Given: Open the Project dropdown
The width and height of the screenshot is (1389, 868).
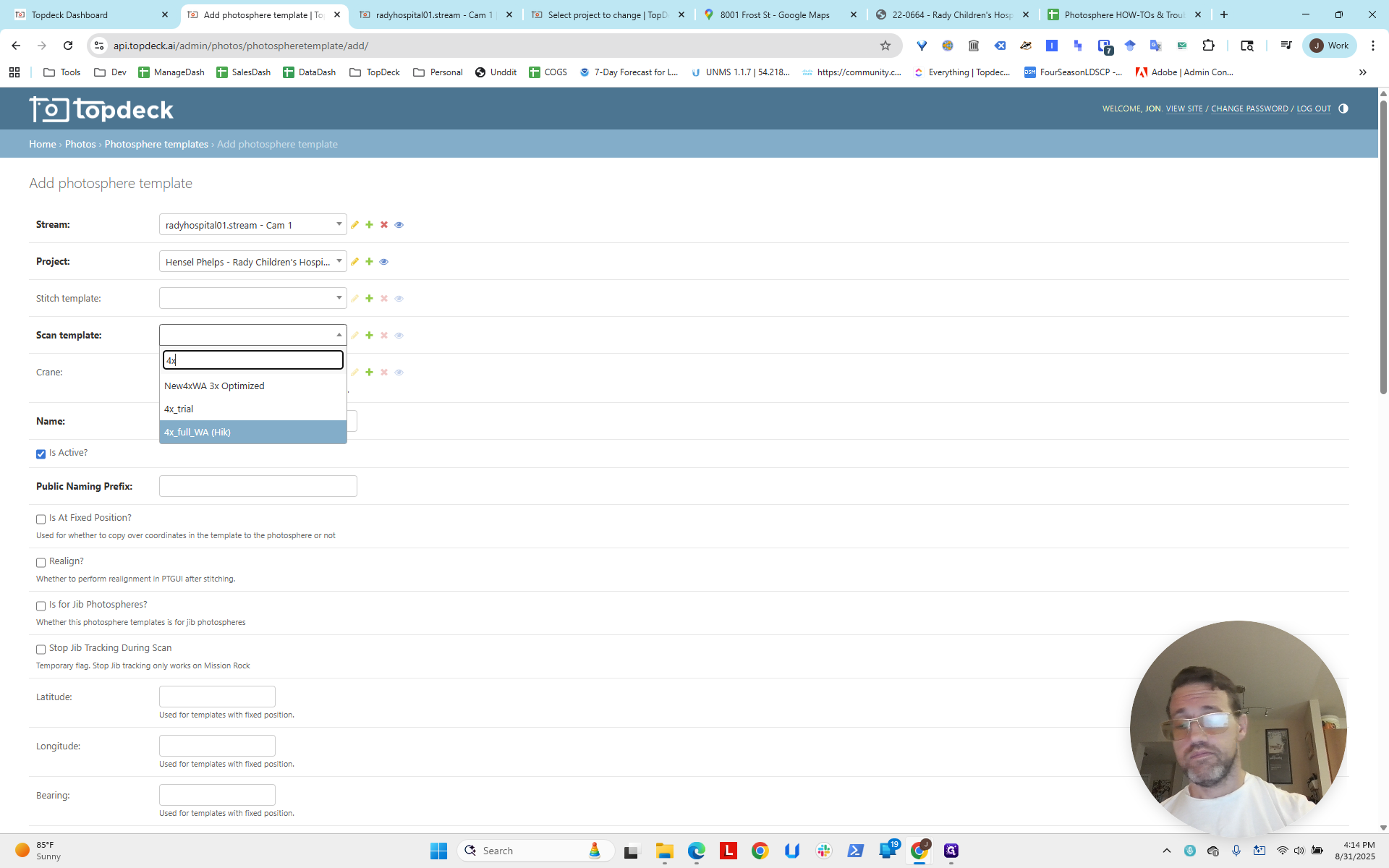Looking at the screenshot, I should (x=252, y=262).
